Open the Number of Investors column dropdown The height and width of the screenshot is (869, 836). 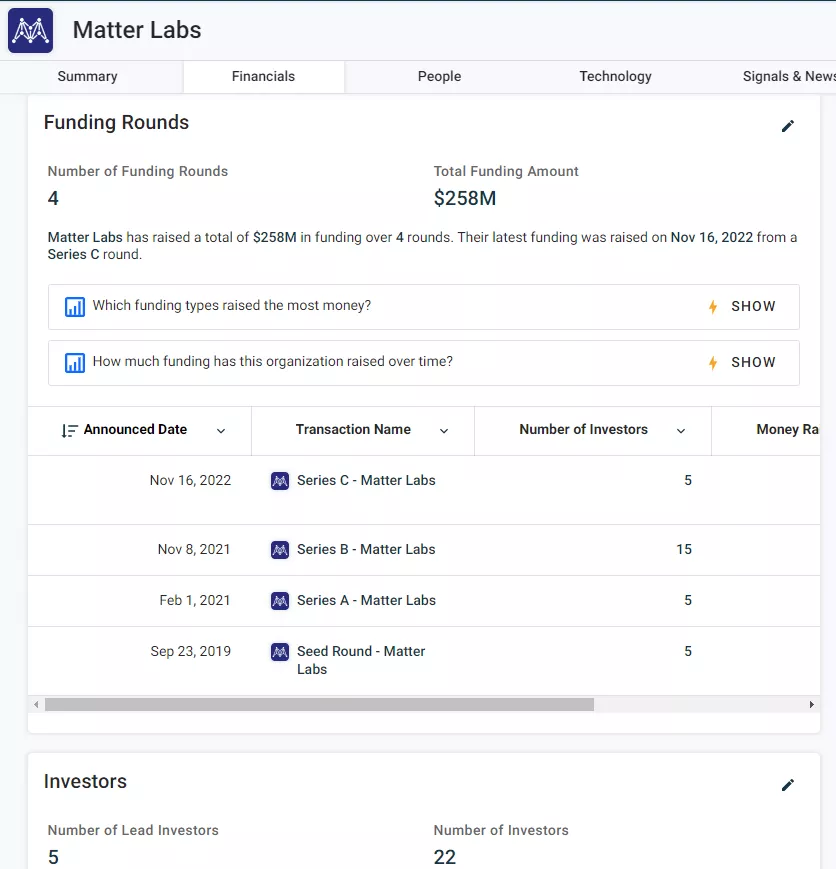[x=681, y=430]
